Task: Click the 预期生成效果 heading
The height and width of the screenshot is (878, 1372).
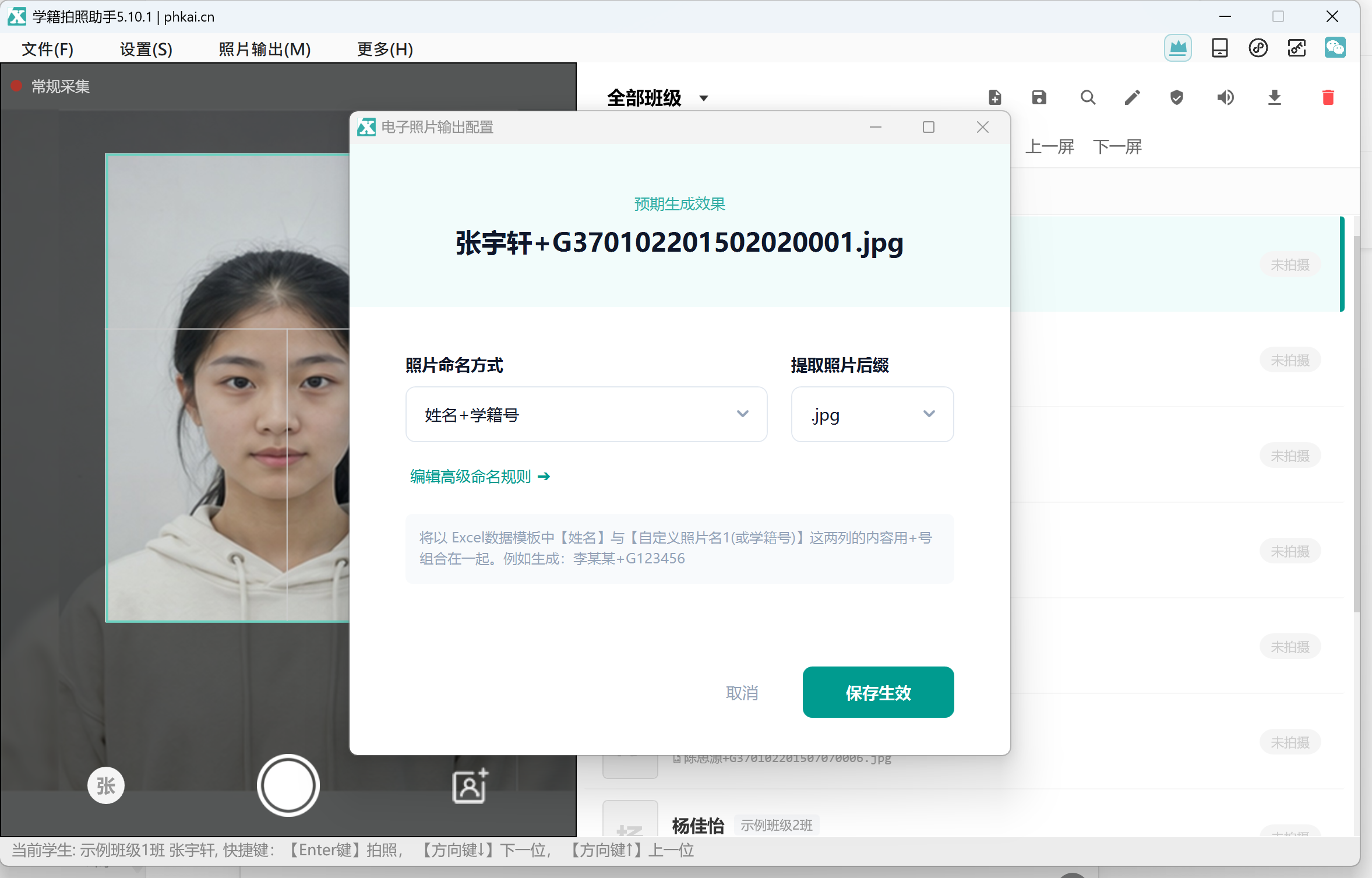Action: (679, 204)
